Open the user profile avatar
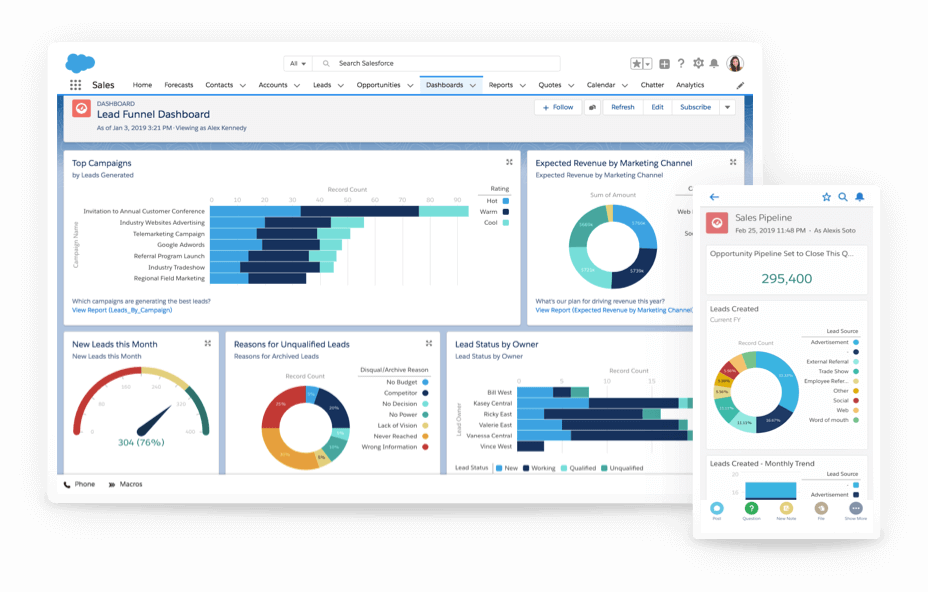Viewport: 928px width, 592px height. pos(735,63)
